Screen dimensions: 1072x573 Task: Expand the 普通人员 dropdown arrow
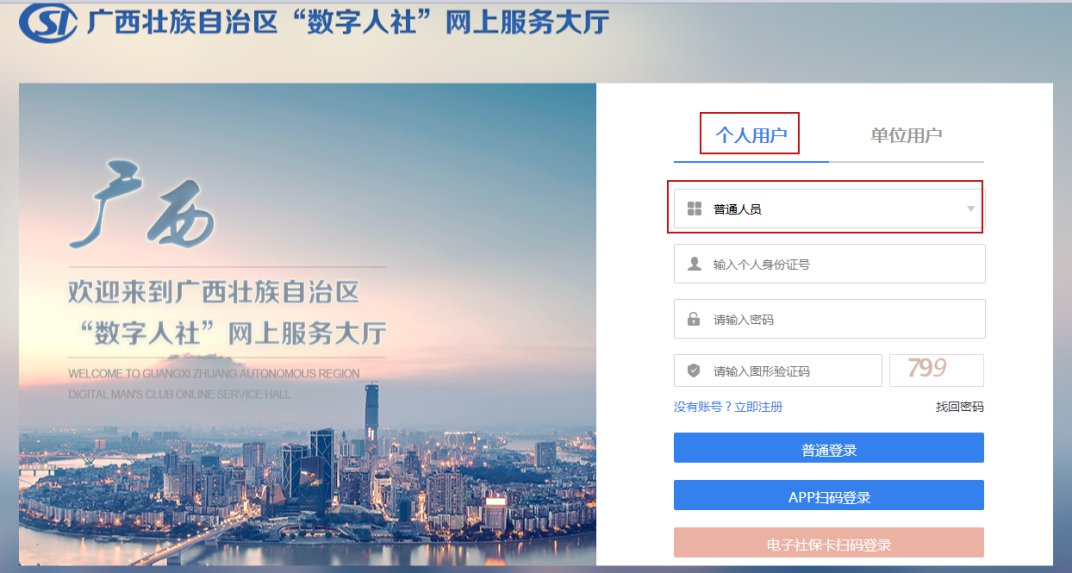click(970, 209)
